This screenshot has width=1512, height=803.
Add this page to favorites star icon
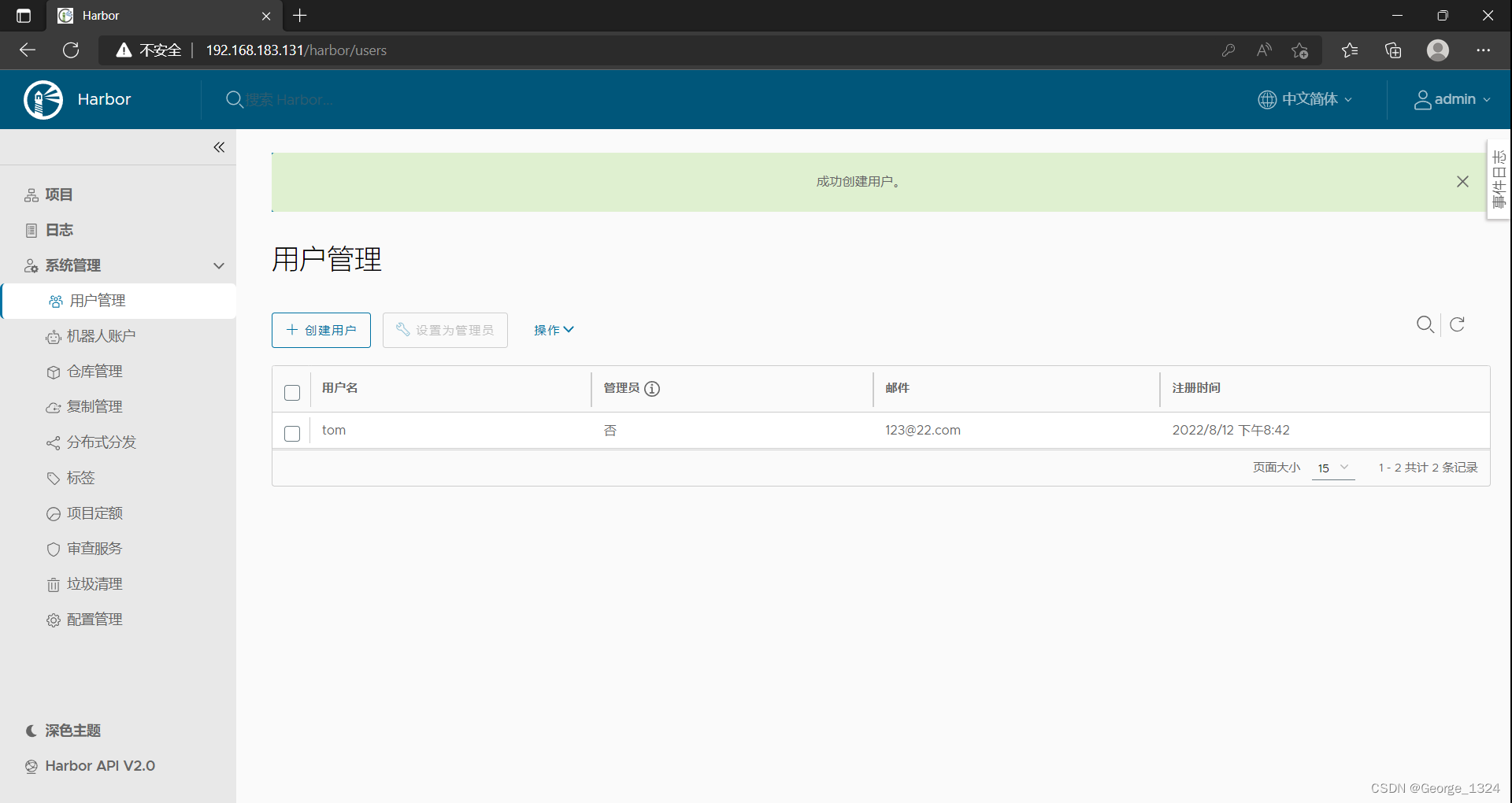1299,50
